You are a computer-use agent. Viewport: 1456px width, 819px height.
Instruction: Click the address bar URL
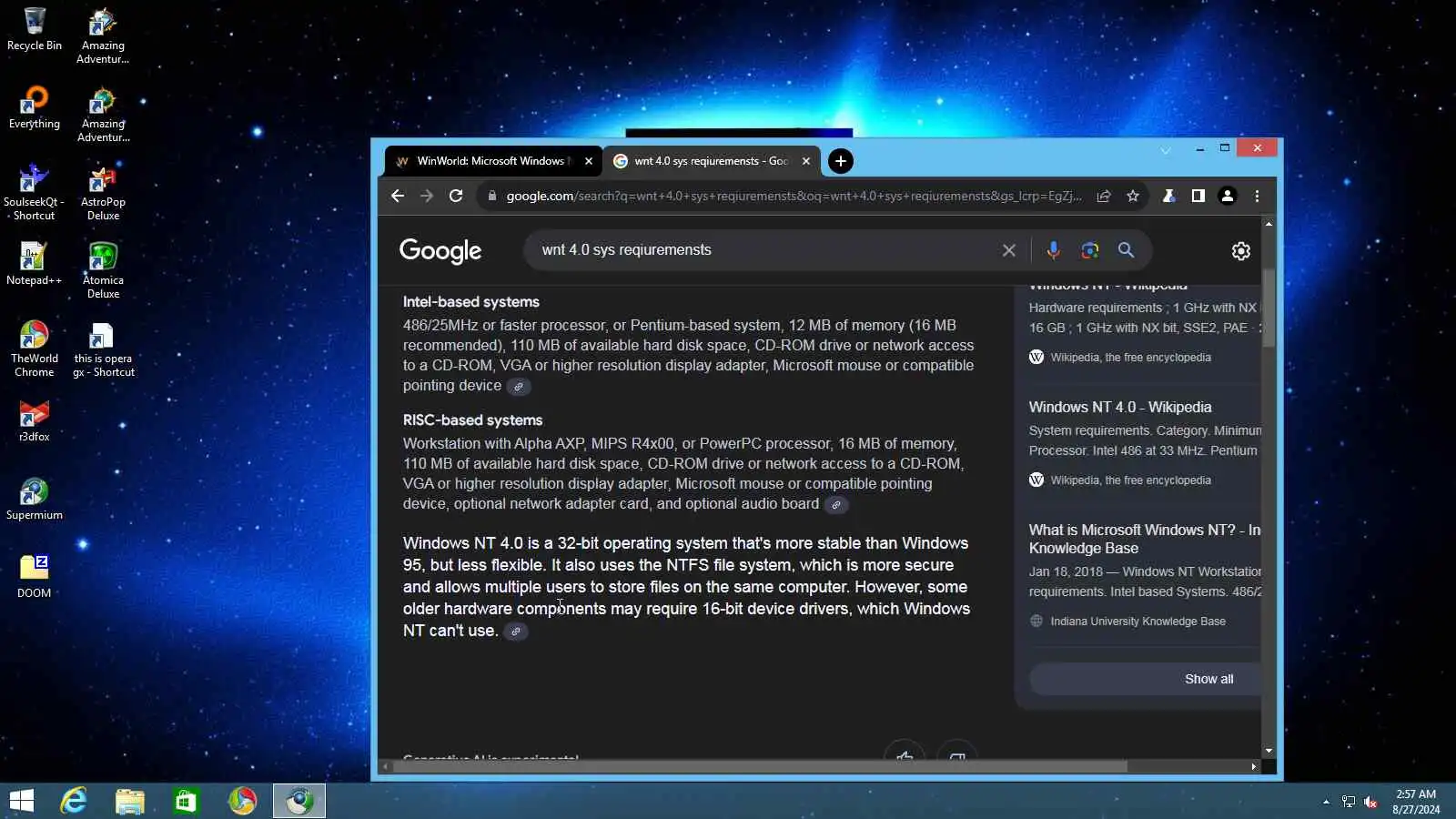click(794, 196)
